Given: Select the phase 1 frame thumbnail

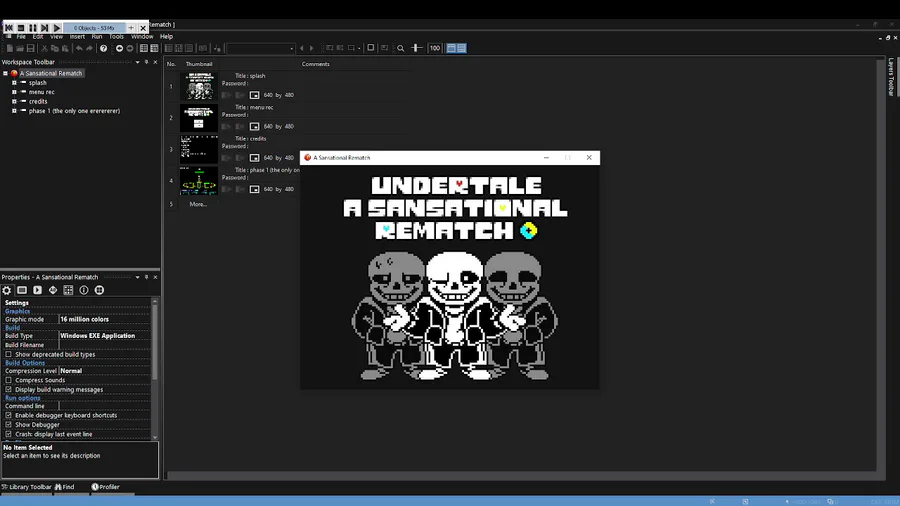Looking at the screenshot, I should [x=199, y=181].
